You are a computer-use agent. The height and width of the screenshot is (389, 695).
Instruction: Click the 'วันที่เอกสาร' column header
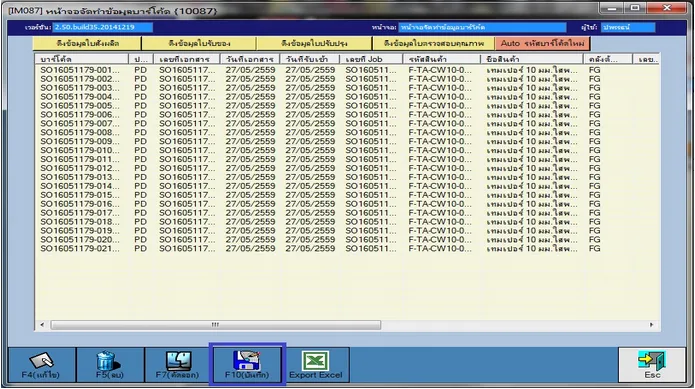pyautogui.click(x=250, y=59)
